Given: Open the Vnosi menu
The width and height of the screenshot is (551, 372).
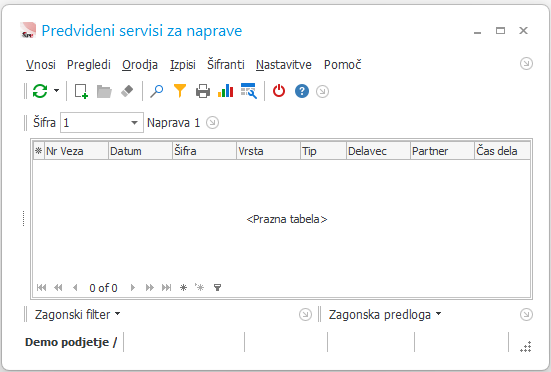Looking at the screenshot, I should tap(41, 65).
